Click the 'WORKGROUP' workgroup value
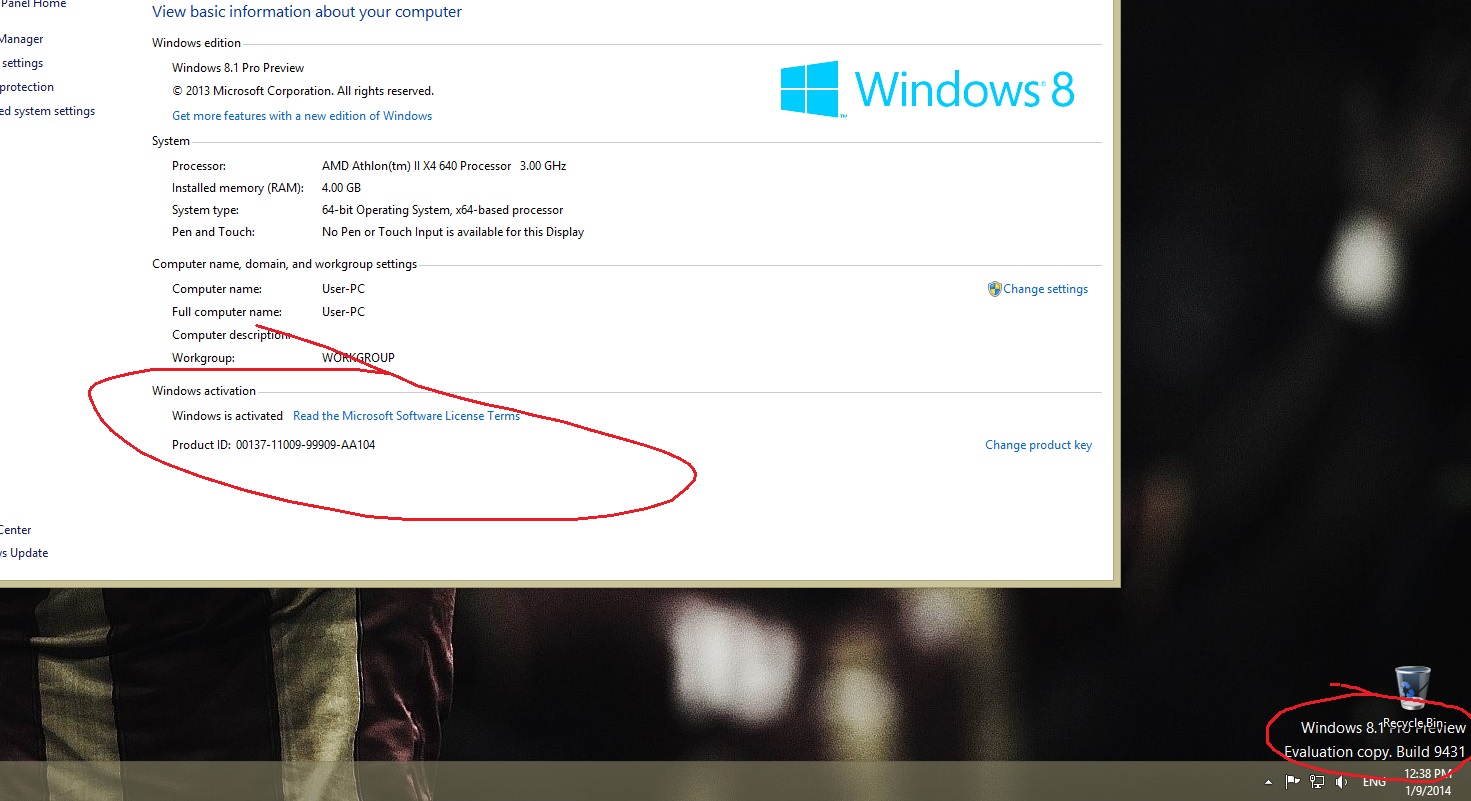The height and width of the screenshot is (801, 1471). (358, 358)
